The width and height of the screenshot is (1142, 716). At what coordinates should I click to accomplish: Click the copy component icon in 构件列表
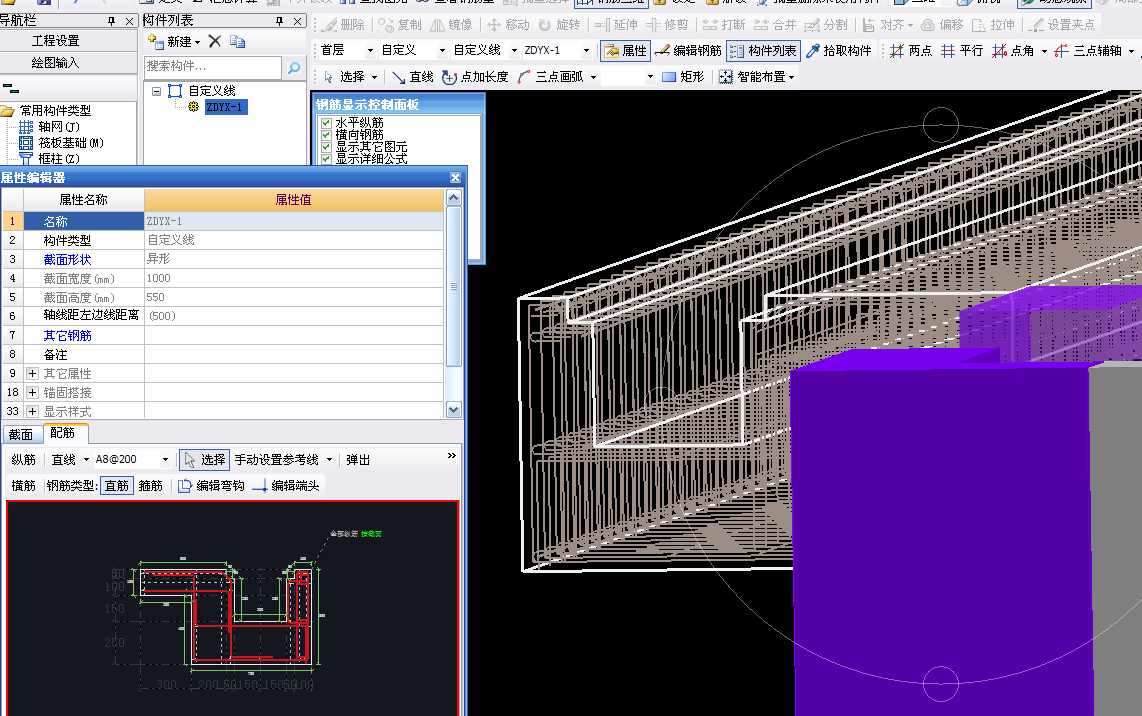pos(237,42)
